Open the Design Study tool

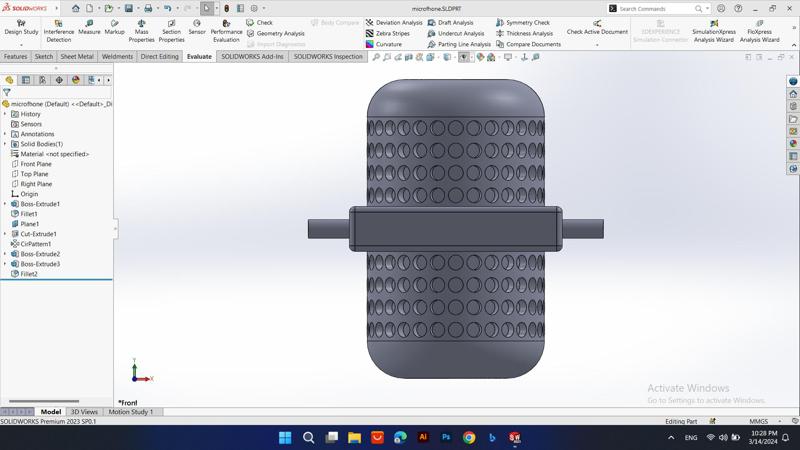point(21,28)
